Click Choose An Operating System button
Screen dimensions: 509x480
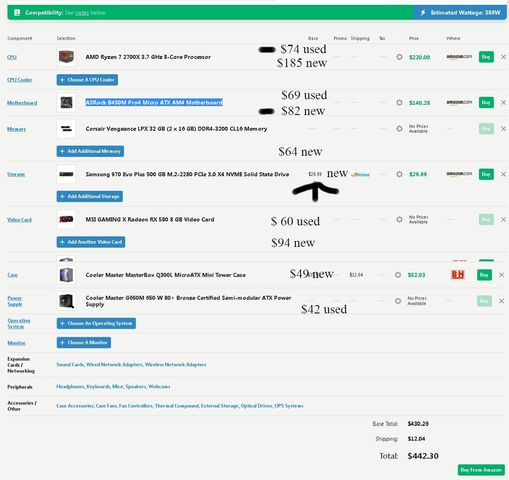(x=96, y=323)
